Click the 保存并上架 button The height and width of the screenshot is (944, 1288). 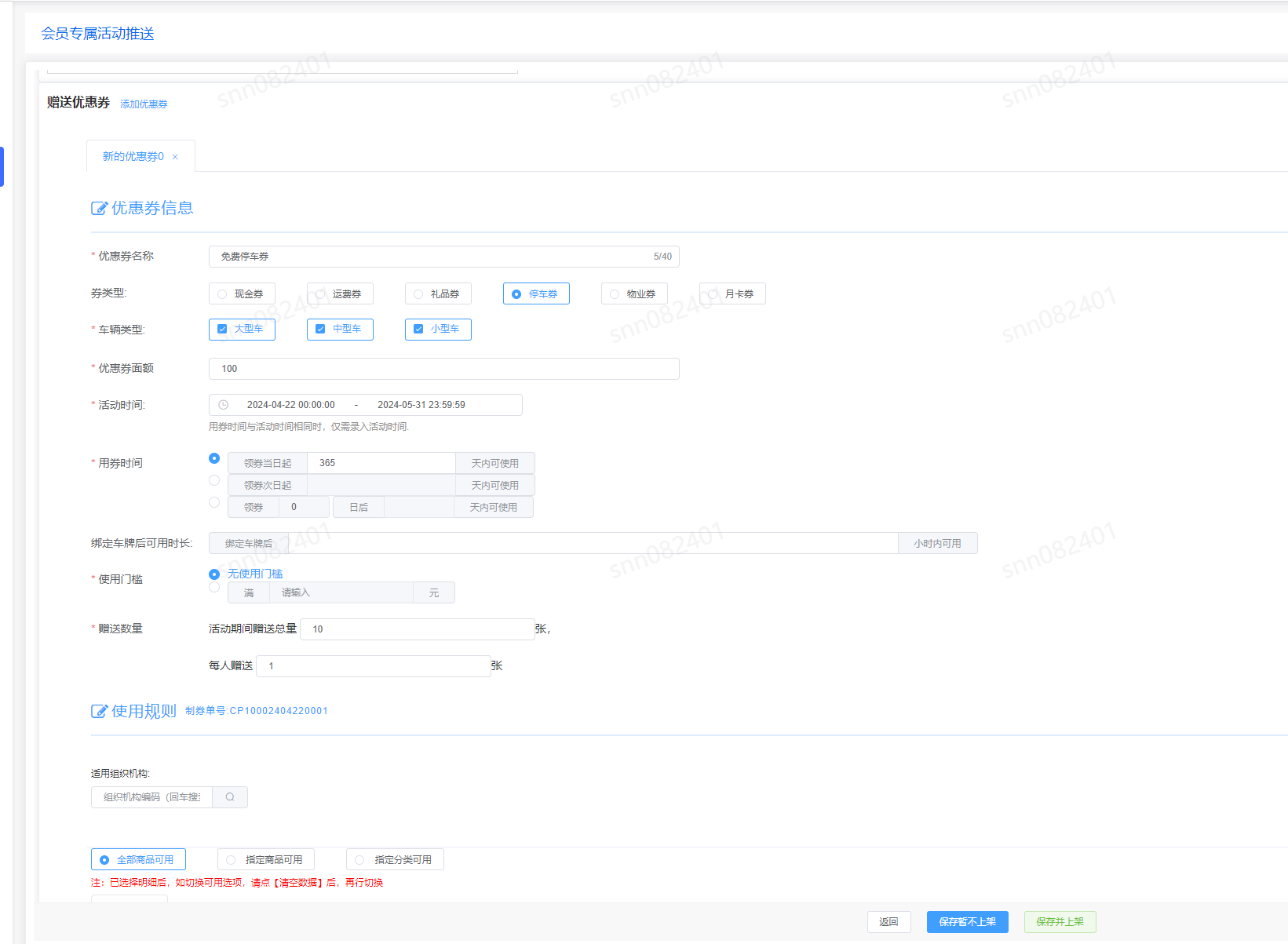point(1060,922)
